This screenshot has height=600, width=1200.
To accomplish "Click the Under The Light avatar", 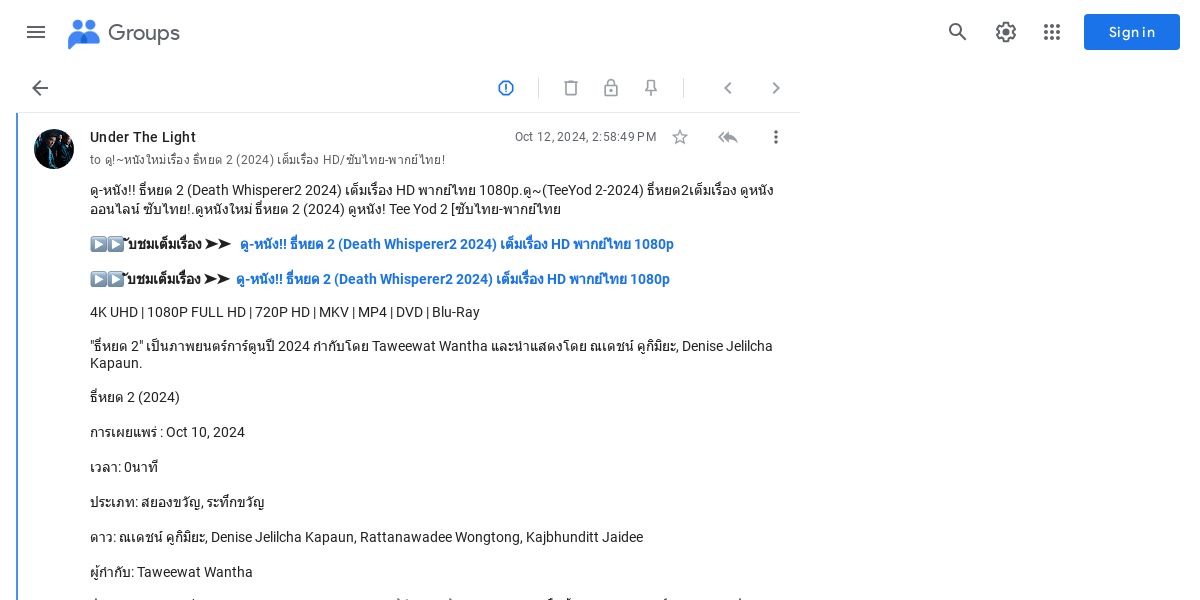I will (x=54, y=149).
